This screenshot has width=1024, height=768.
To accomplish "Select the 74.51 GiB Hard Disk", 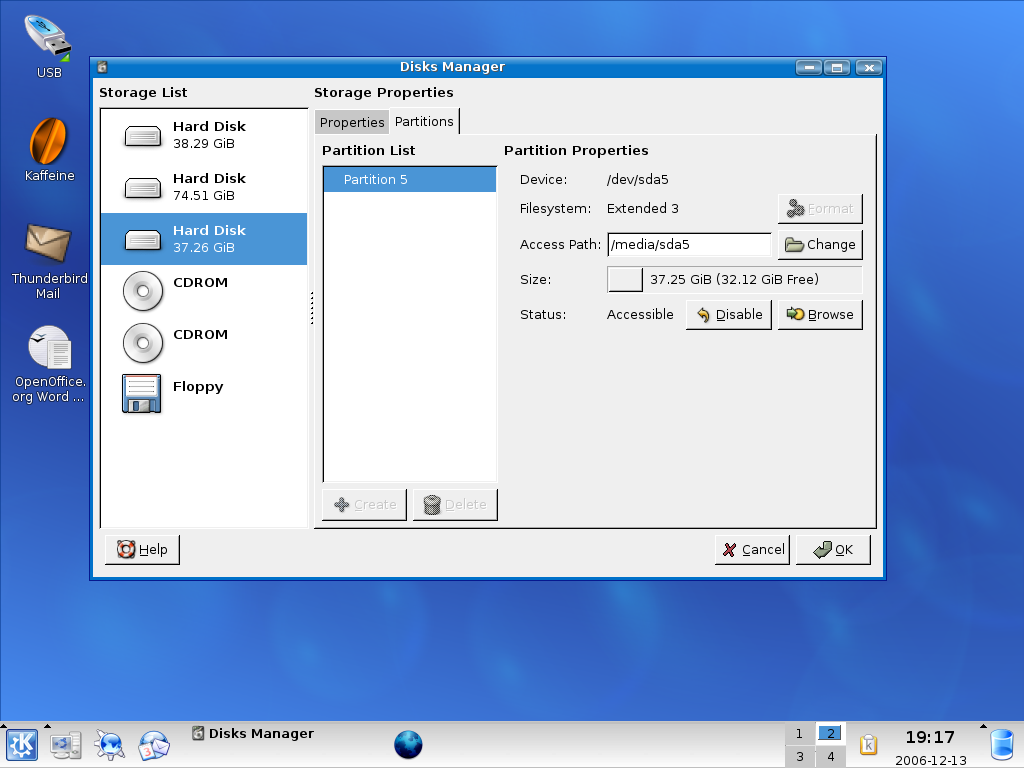I will click(204, 187).
